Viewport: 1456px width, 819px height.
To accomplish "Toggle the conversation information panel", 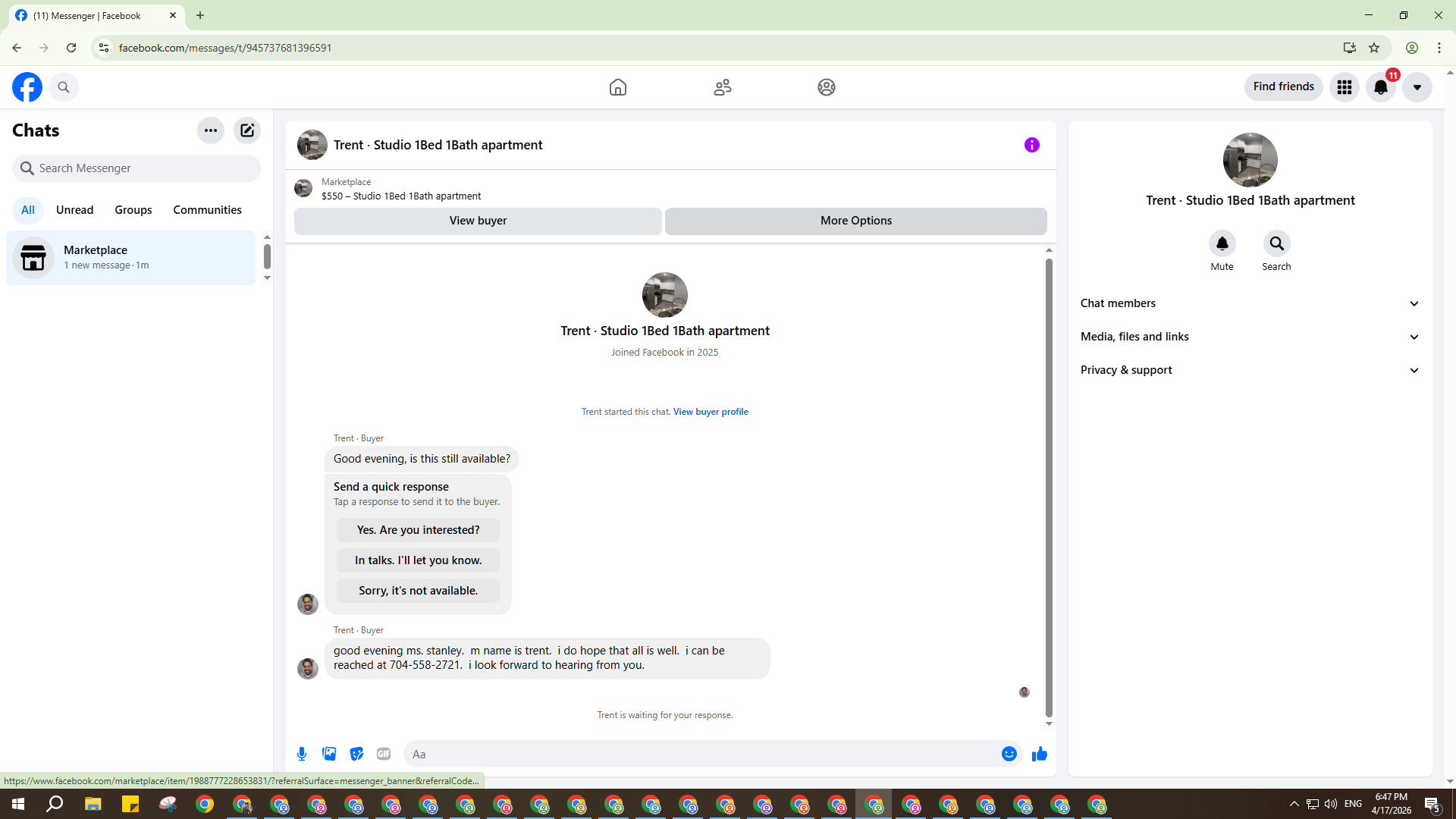I will (1031, 145).
